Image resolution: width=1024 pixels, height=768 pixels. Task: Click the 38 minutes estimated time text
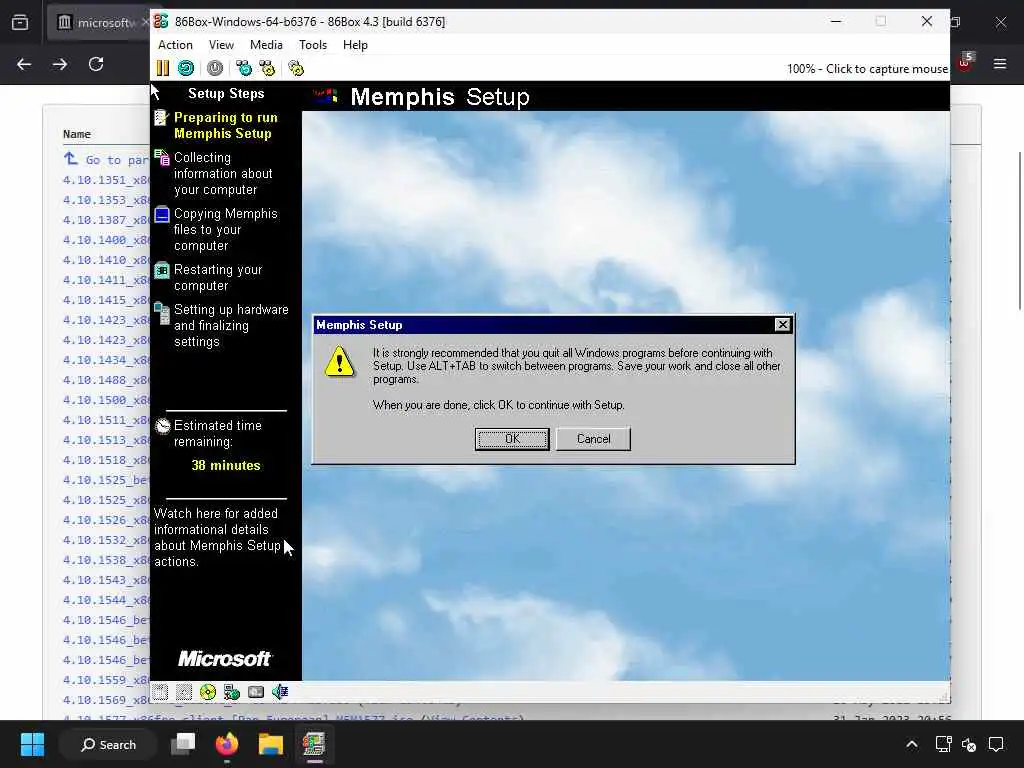(x=225, y=466)
